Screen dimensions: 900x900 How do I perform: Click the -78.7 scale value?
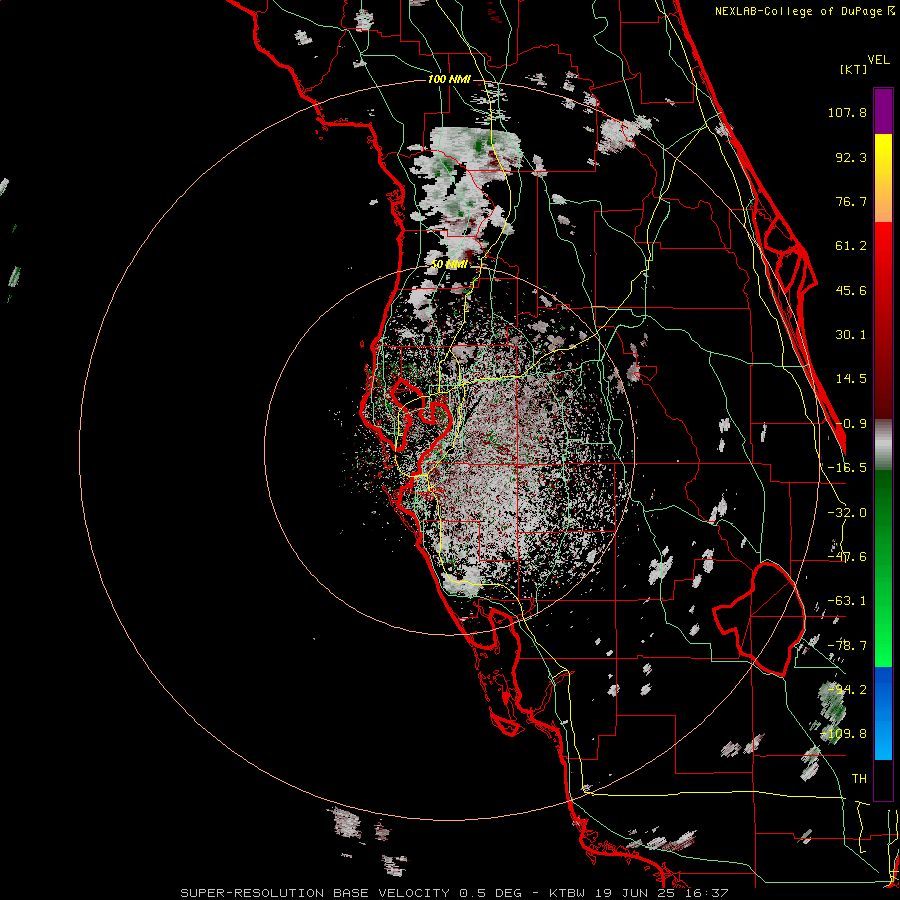pyautogui.click(x=847, y=646)
